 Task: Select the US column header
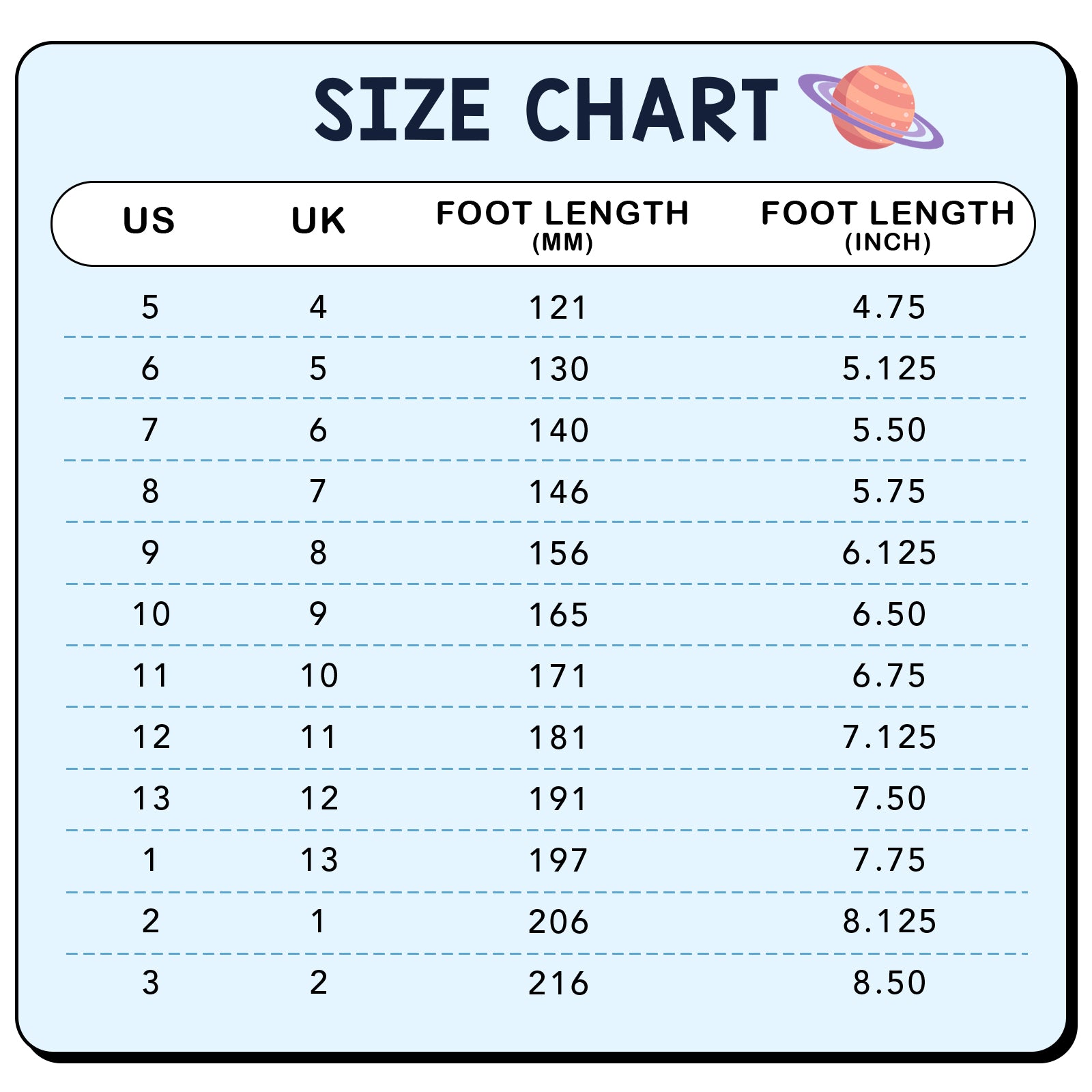tap(149, 221)
